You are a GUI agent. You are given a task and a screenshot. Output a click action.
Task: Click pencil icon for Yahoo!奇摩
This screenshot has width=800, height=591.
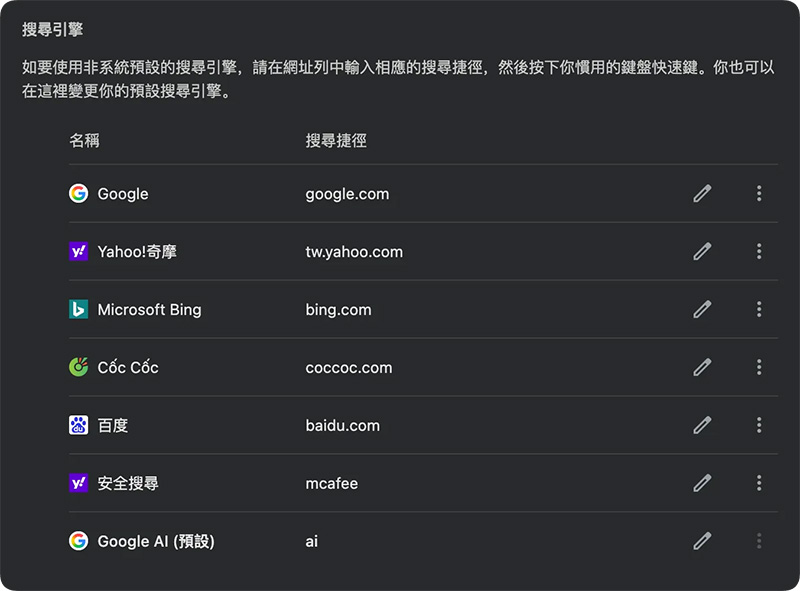702,252
